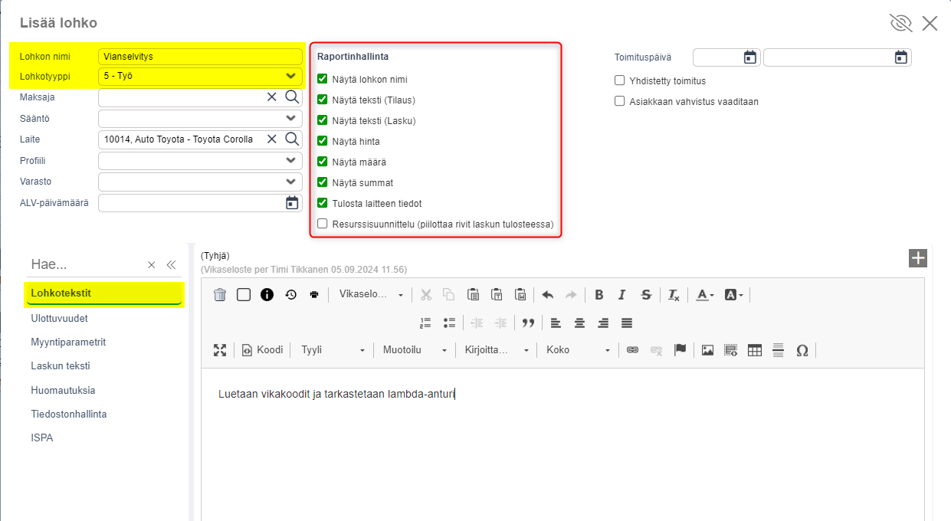Image resolution: width=951 pixels, height=521 pixels.
Task: Click the maximize editor icon
Action: coord(220,350)
